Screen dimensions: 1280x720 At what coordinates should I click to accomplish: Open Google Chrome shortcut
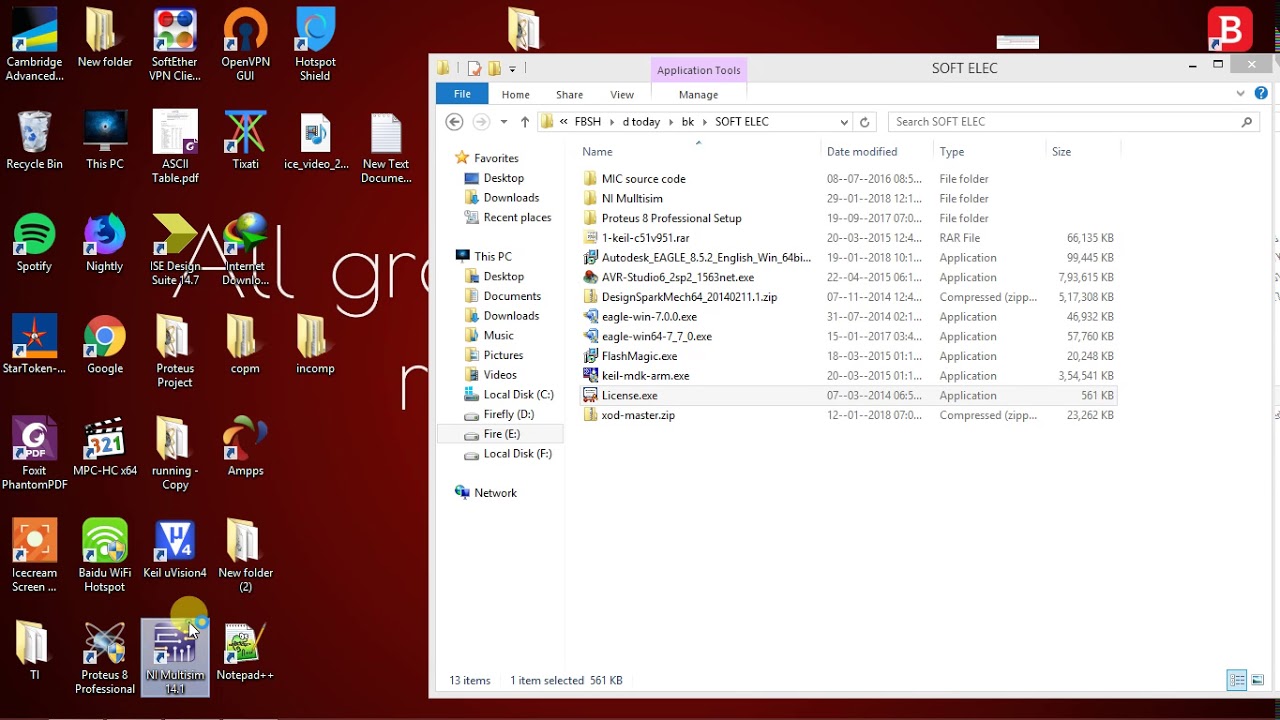coord(104,345)
